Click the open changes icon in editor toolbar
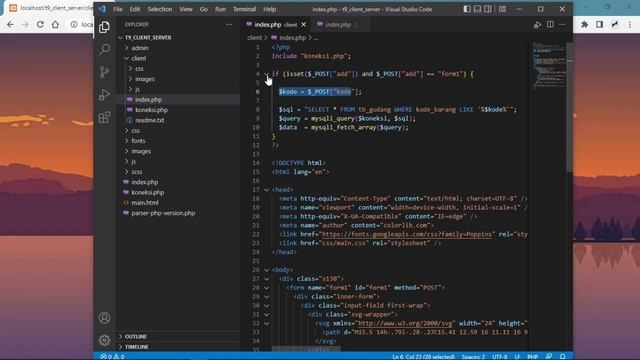Image resolution: width=640 pixels, height=360 pixels. (x=537, y=25)
